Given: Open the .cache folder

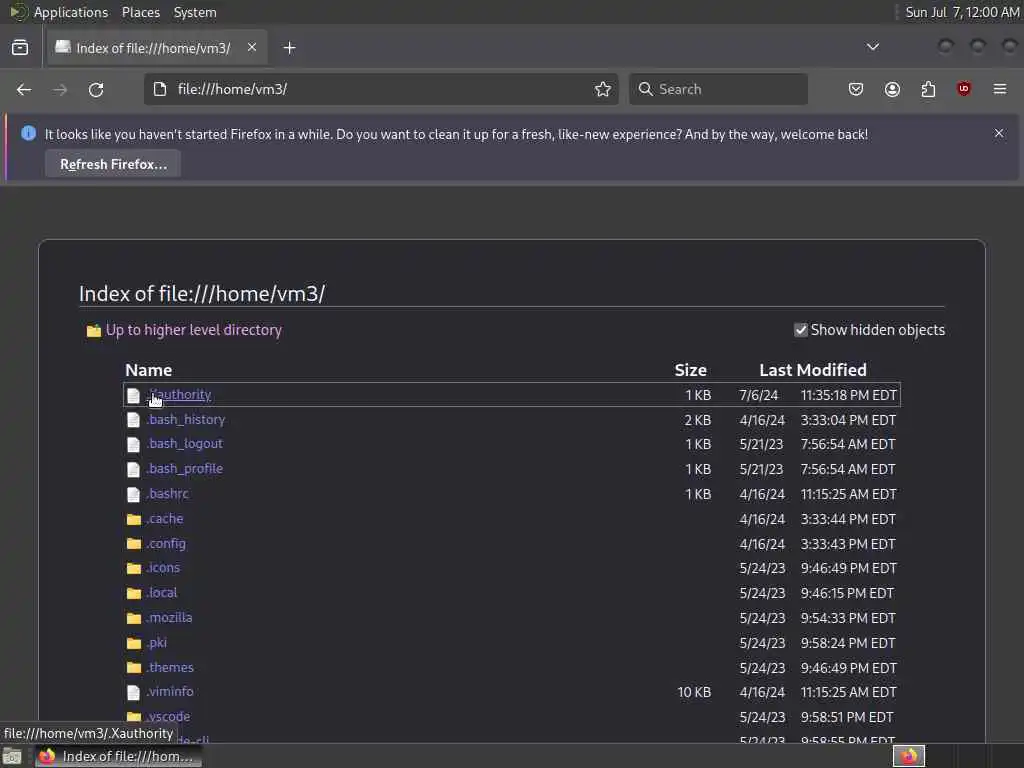Looking at the screenshot, I should (165, 519).
